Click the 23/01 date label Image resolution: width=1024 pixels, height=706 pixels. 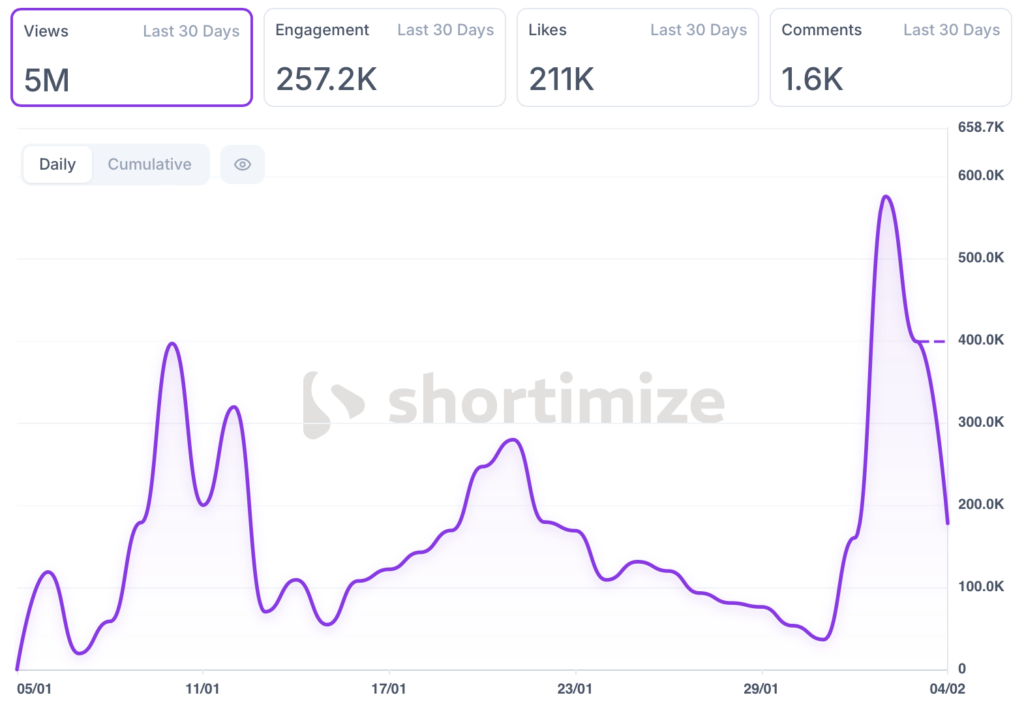tap(574, 689)
